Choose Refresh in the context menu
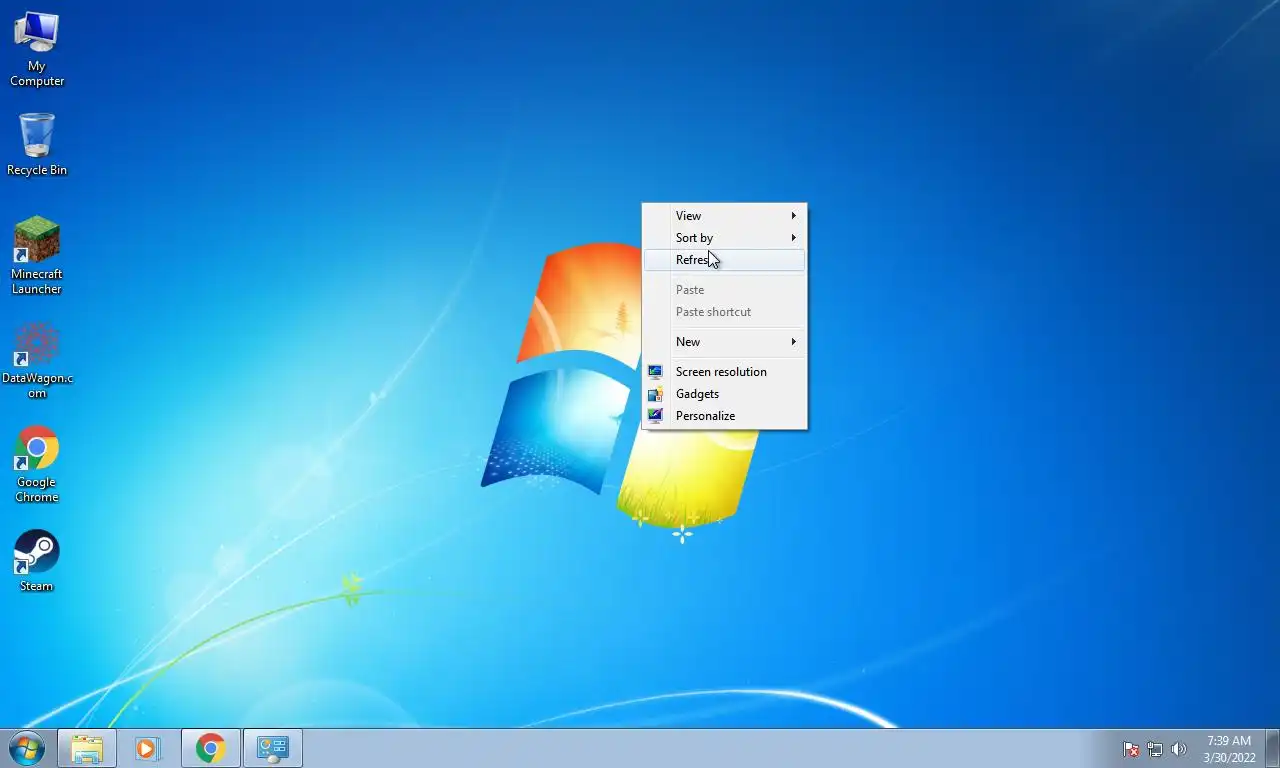Screen dimensions: 1280x768 click(724, 260)
